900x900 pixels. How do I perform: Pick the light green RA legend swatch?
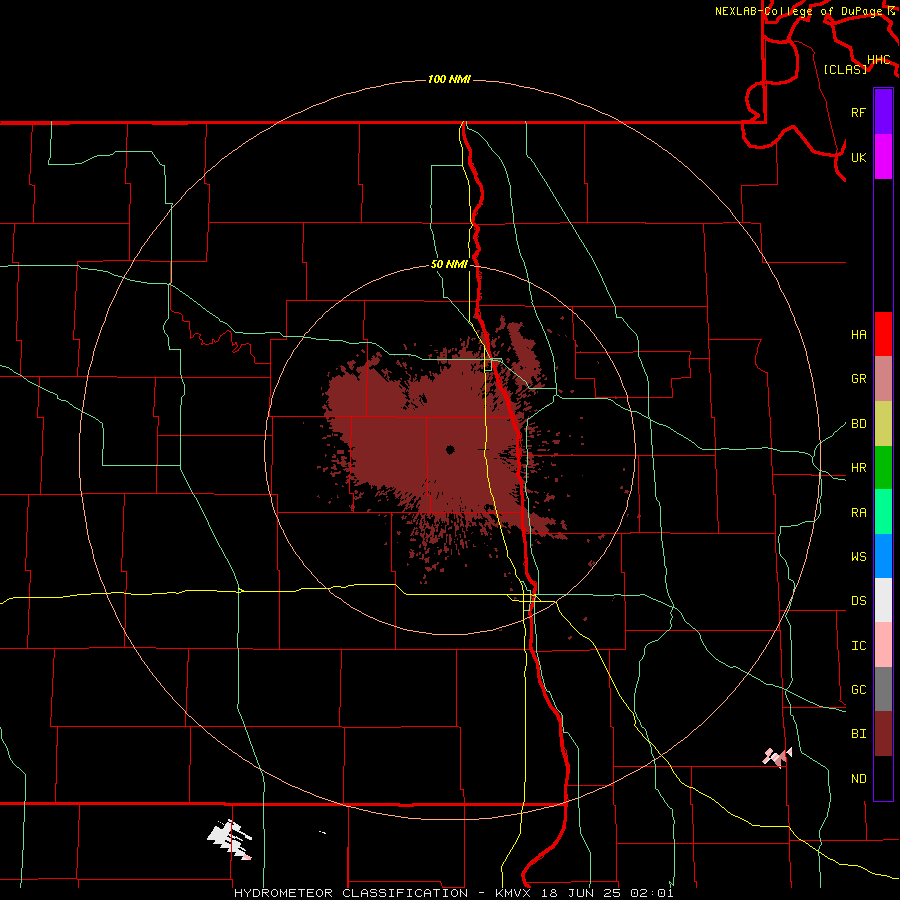tap(883, 512)
